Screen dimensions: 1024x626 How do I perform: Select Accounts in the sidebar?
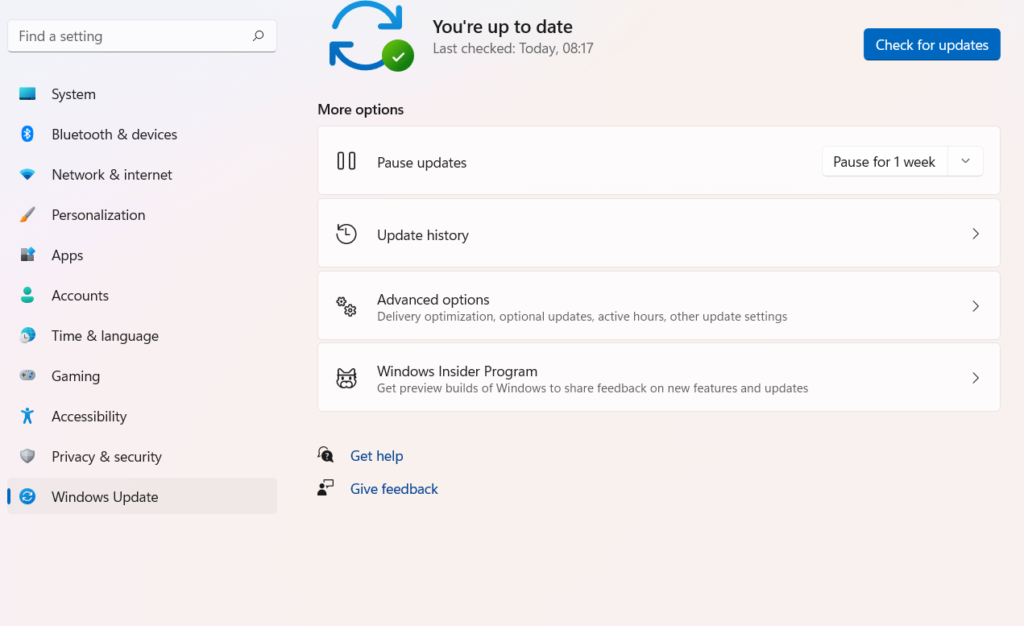[142, 296]
